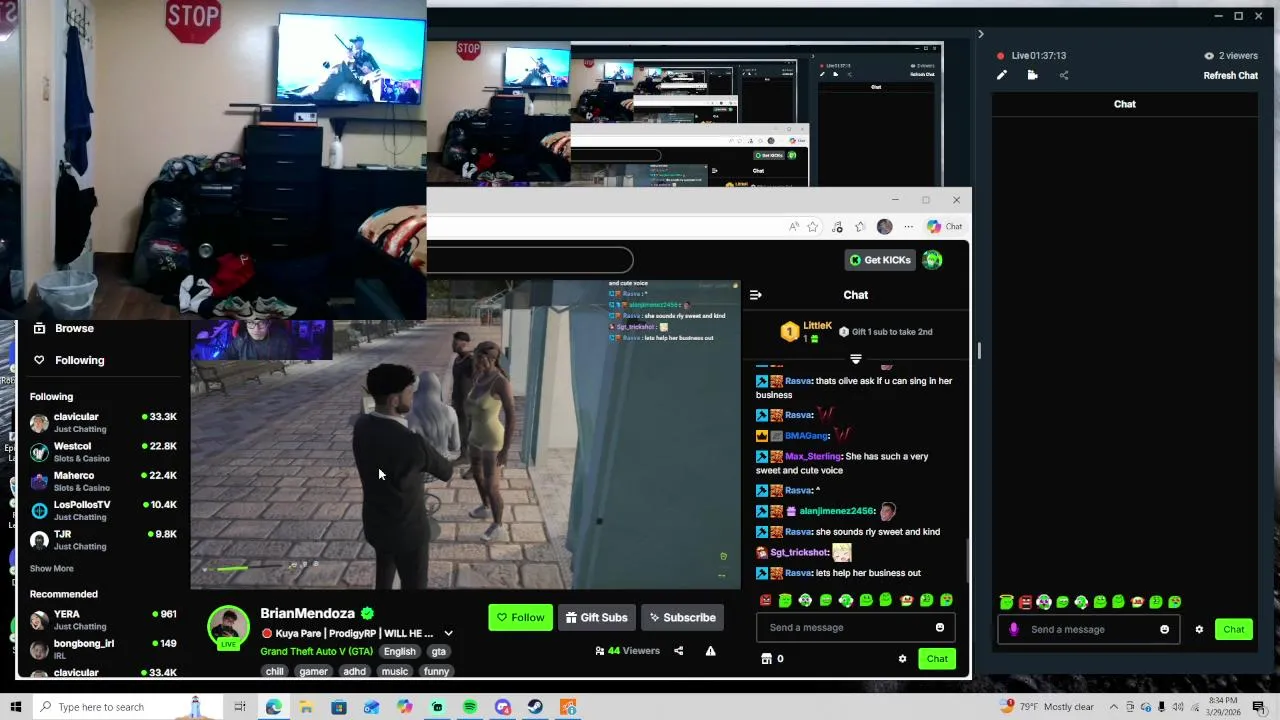Click LittleK top gifter entry
The image size is (1280, 720).
point(806,332)
